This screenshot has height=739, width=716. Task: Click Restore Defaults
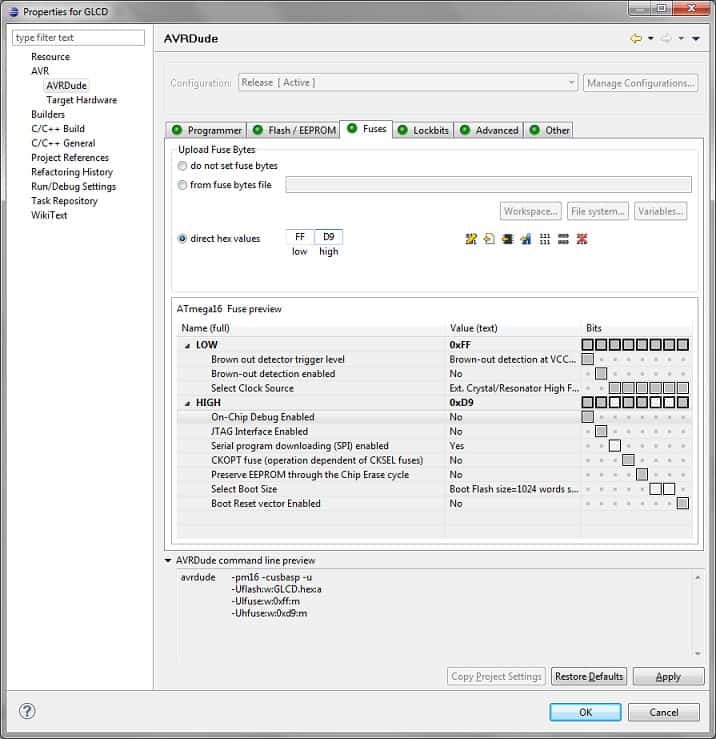(x=589, y=676)
